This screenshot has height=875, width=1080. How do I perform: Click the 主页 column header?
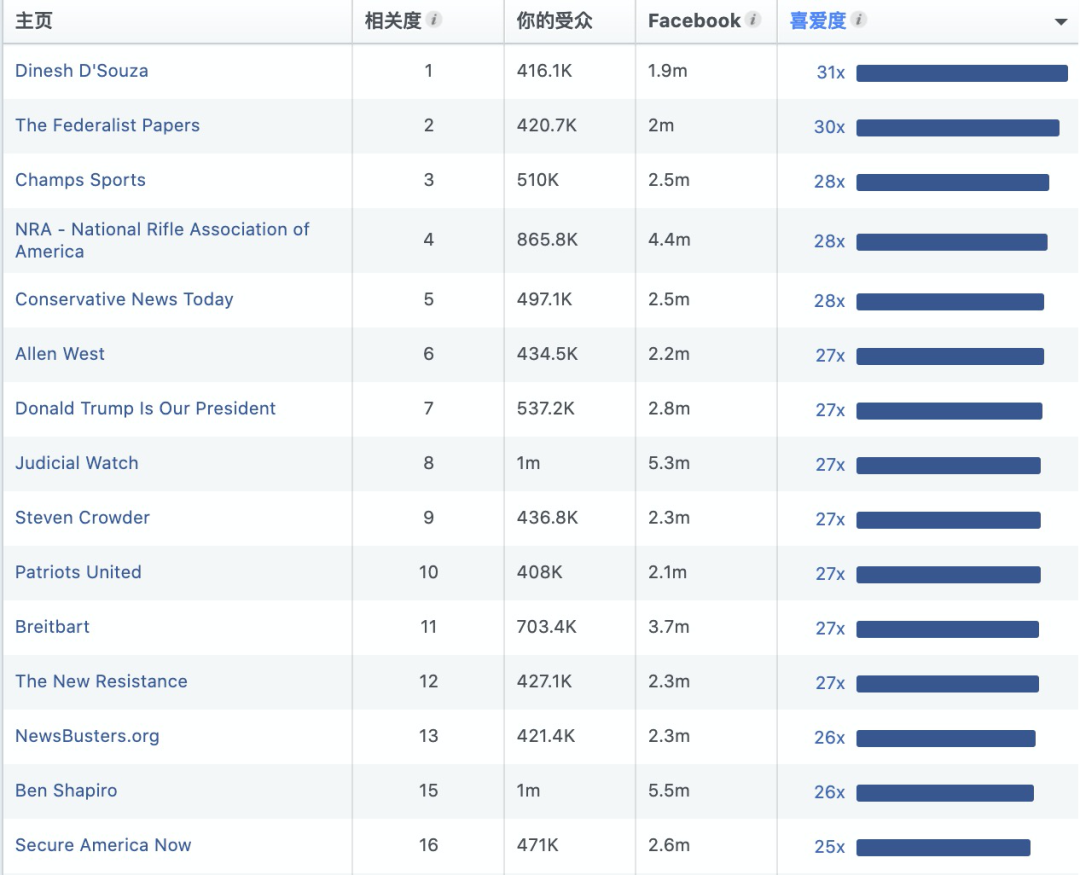click(34, 21)
